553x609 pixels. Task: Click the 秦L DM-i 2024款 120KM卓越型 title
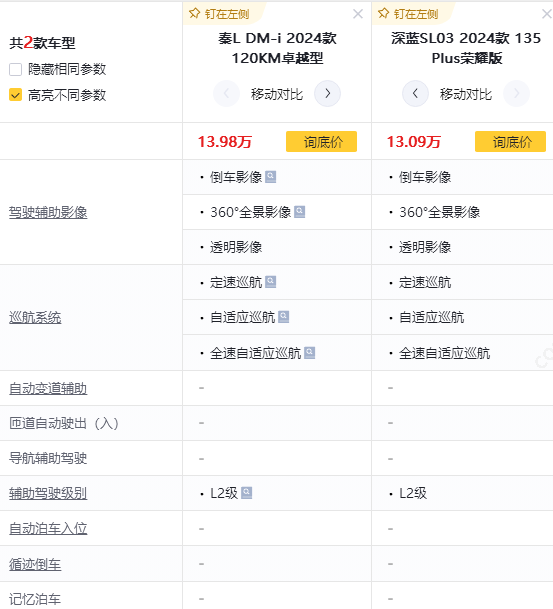click(x=277, y=48)
